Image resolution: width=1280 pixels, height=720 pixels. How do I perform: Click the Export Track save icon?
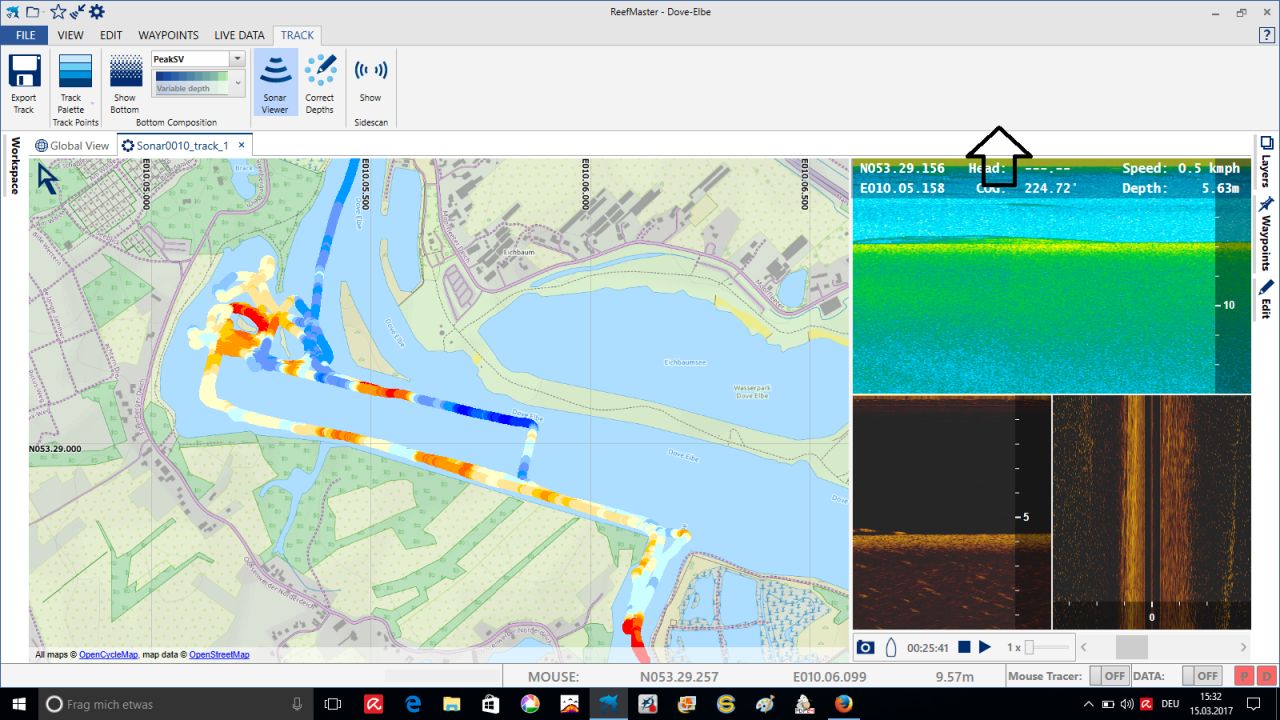(23, 72)
